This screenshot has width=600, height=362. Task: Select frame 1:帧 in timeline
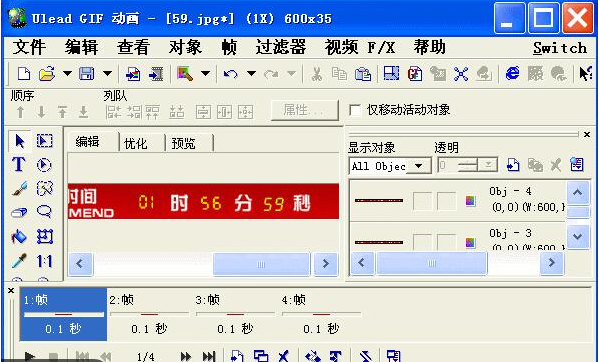click(x=63, y=315)
